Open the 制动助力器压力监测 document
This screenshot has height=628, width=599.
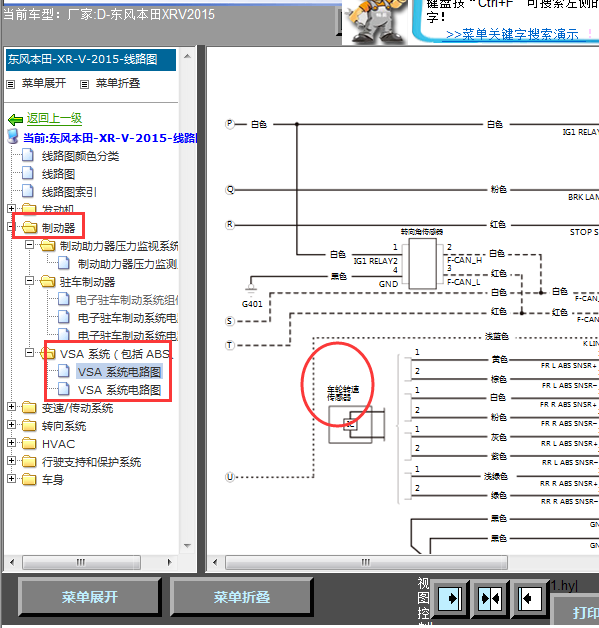coord(128,264)
